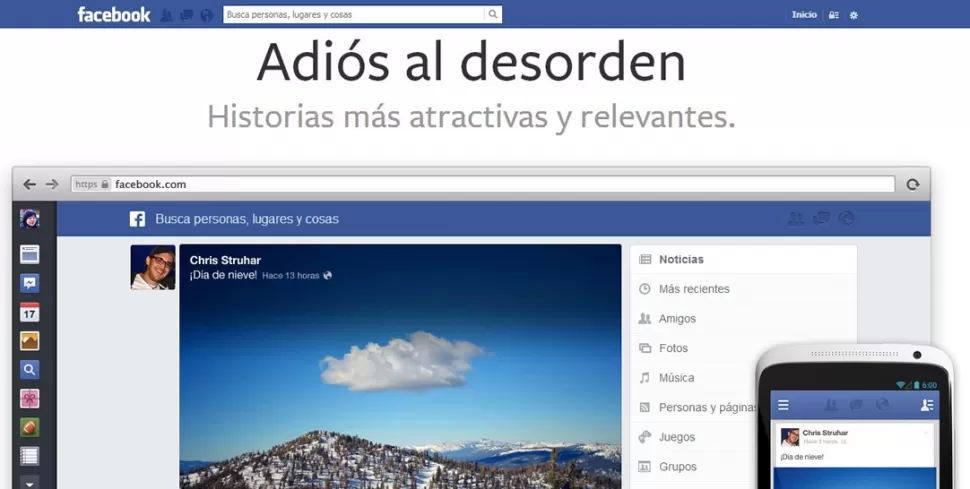Select Más recientes in the feed menu
This screenshot has width=970, height=489.
click(x=693, y=289)
